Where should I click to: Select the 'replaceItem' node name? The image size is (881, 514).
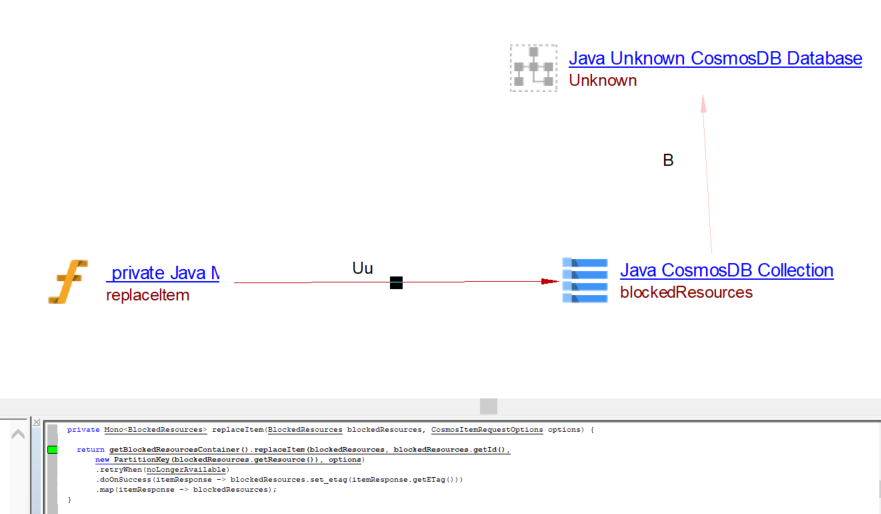[147, 295]
